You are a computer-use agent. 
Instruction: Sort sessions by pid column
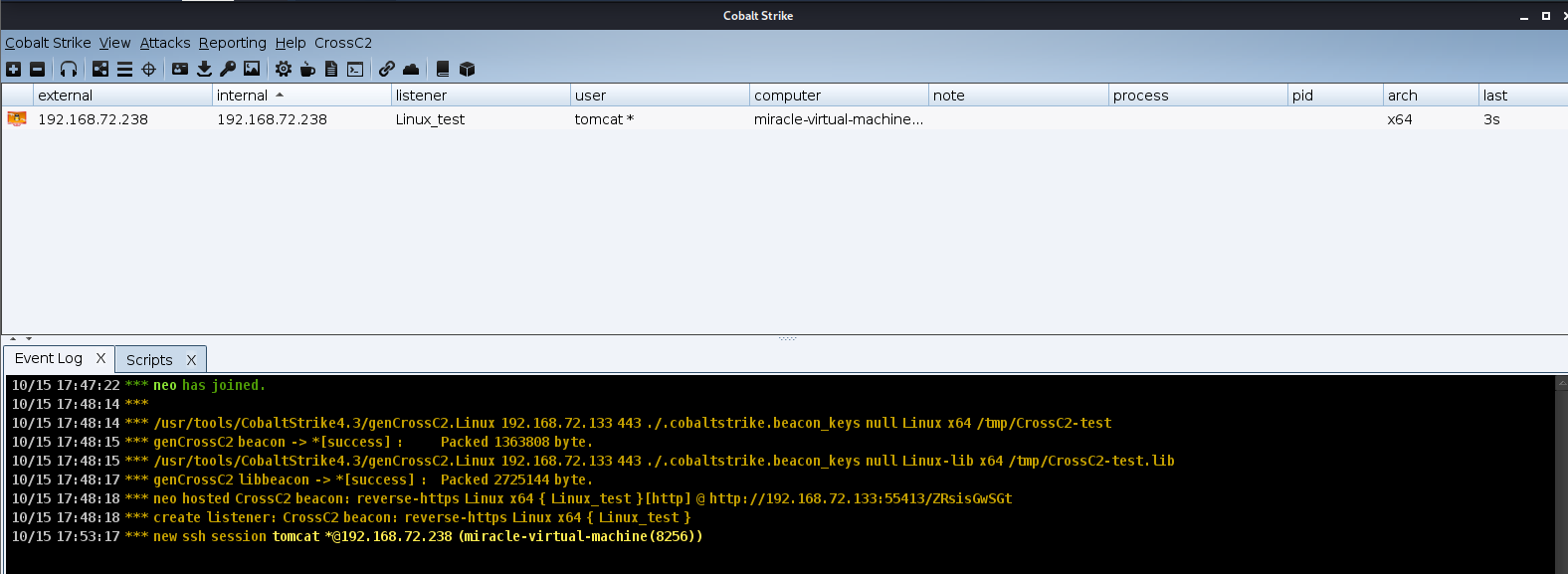pyautogui.click(x=1336, y=96)
